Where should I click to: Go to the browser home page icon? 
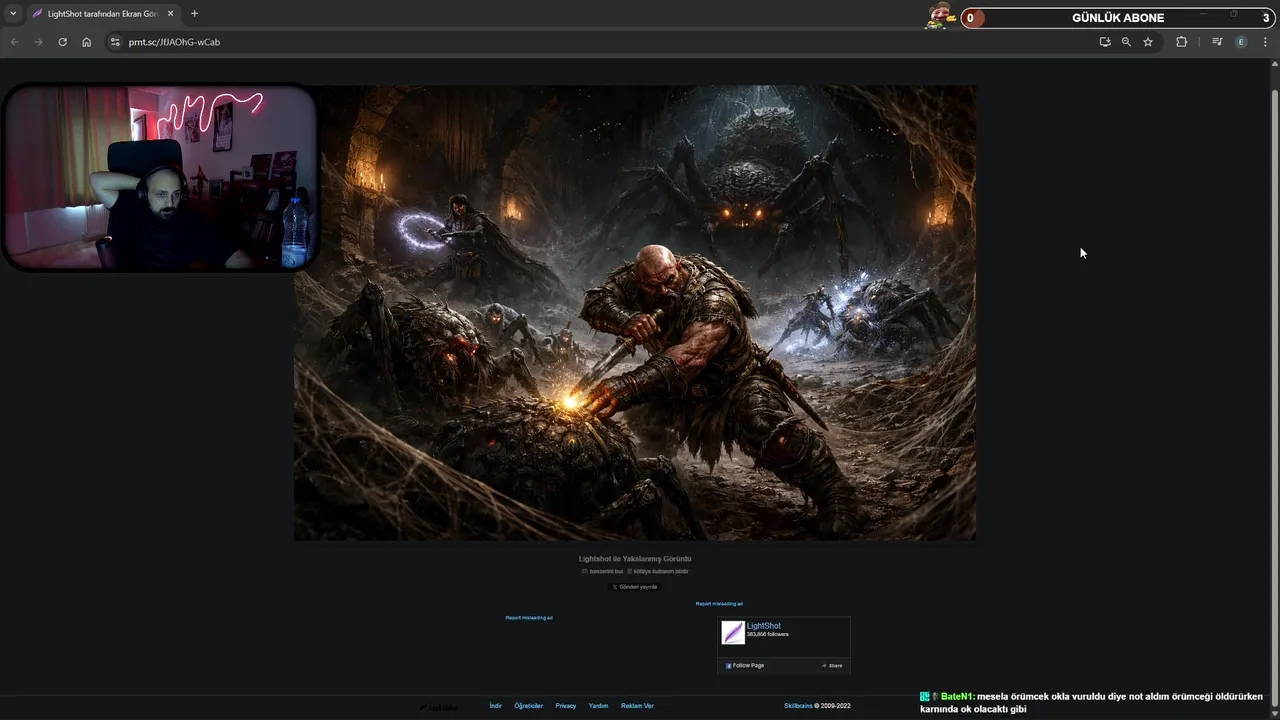86,42
